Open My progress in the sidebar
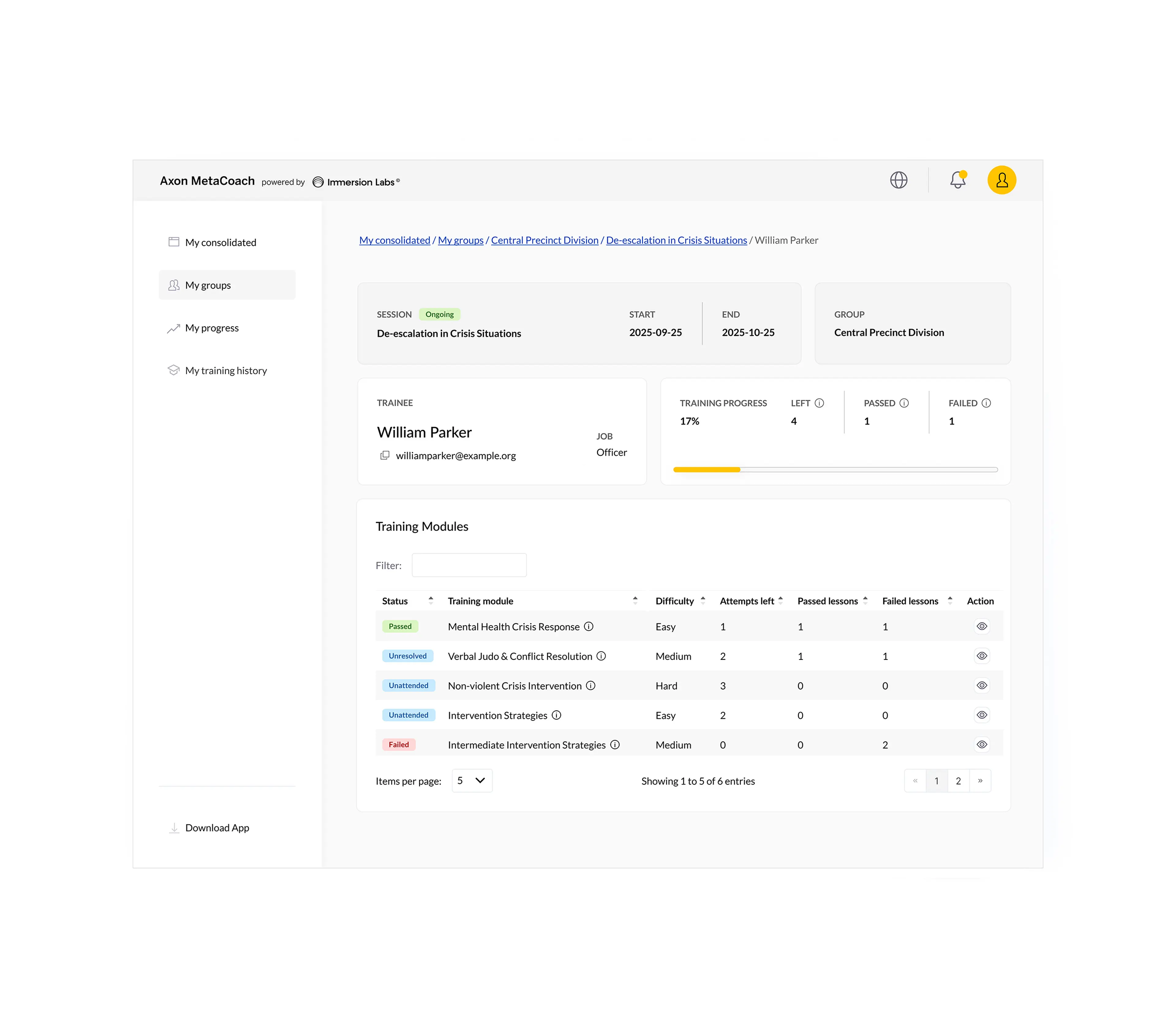The image size is (1176, 1028). (x=212, y=328)
